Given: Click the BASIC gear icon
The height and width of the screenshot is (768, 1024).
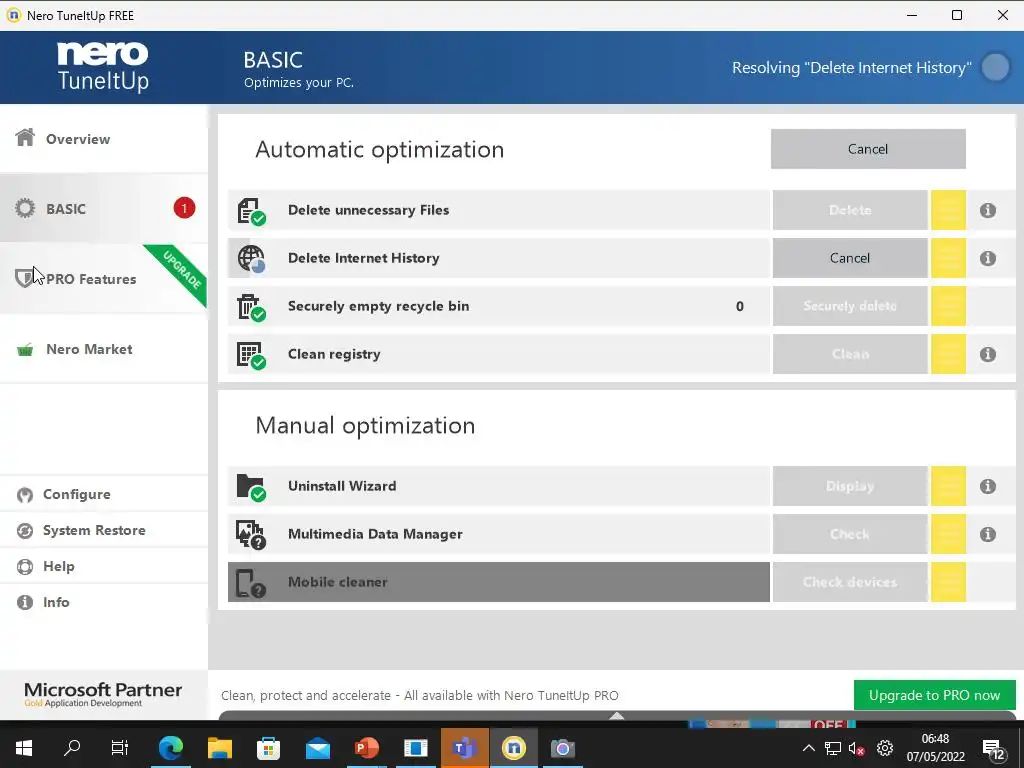Looking at the screenshot, I should 25,208.
